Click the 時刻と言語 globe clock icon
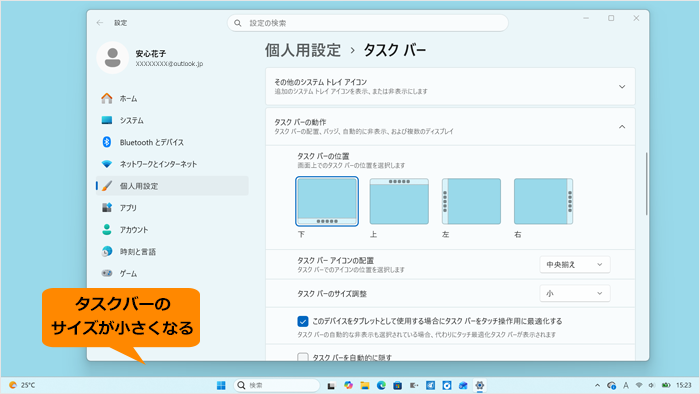700x394 pixels. (107, 251)
